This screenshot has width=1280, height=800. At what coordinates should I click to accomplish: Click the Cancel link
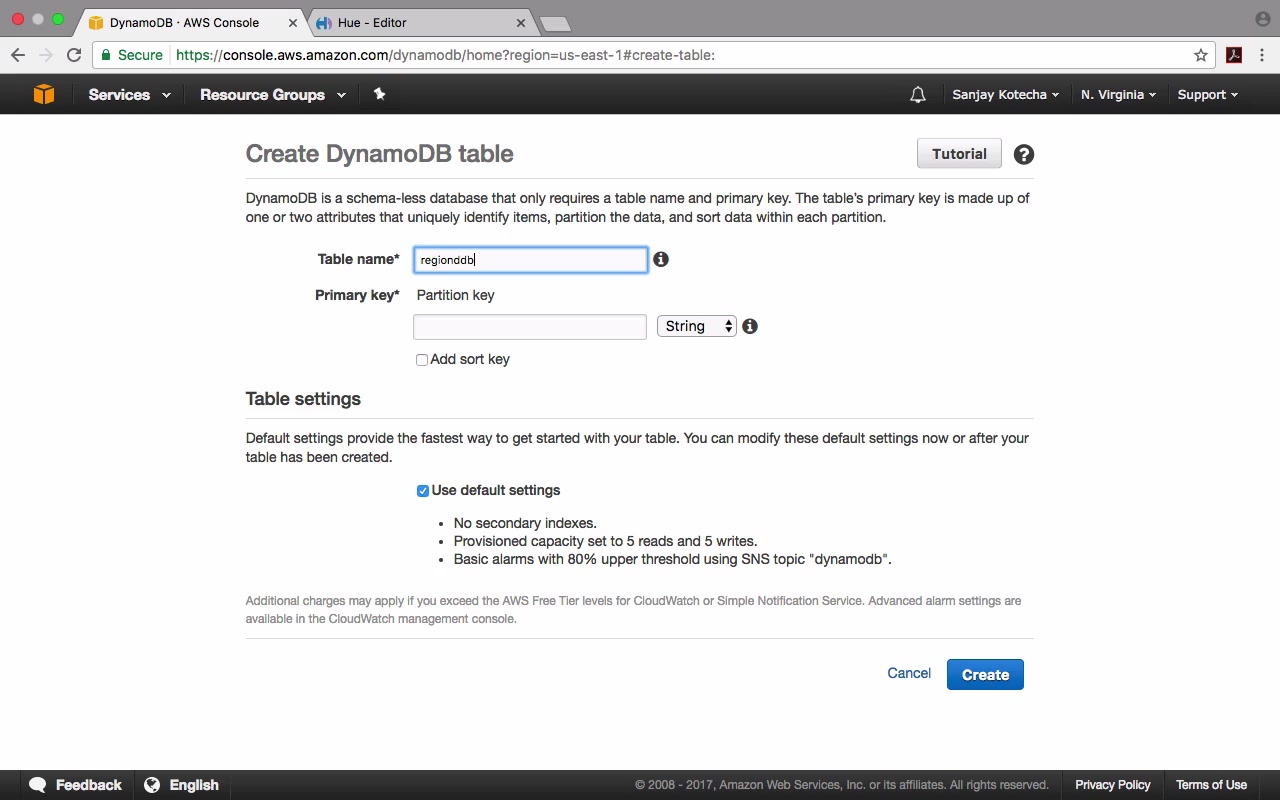(x=909, y=673)
